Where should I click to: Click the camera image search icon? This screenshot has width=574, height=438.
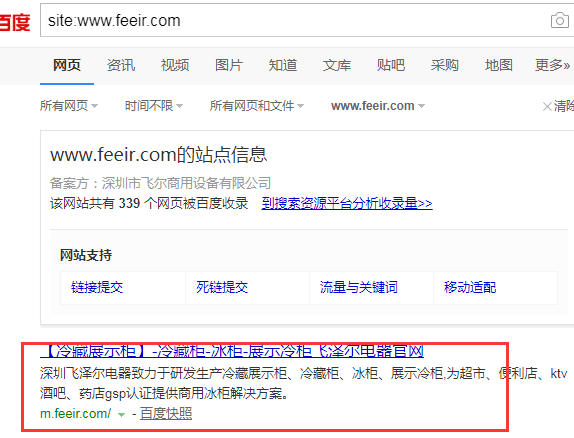pos(560,21)
